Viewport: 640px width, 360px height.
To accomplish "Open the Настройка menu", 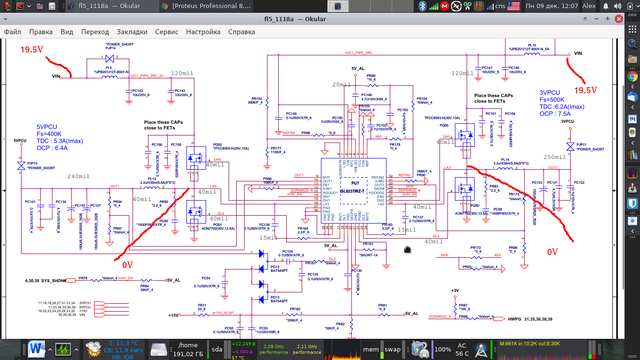I will coord(203,32).
